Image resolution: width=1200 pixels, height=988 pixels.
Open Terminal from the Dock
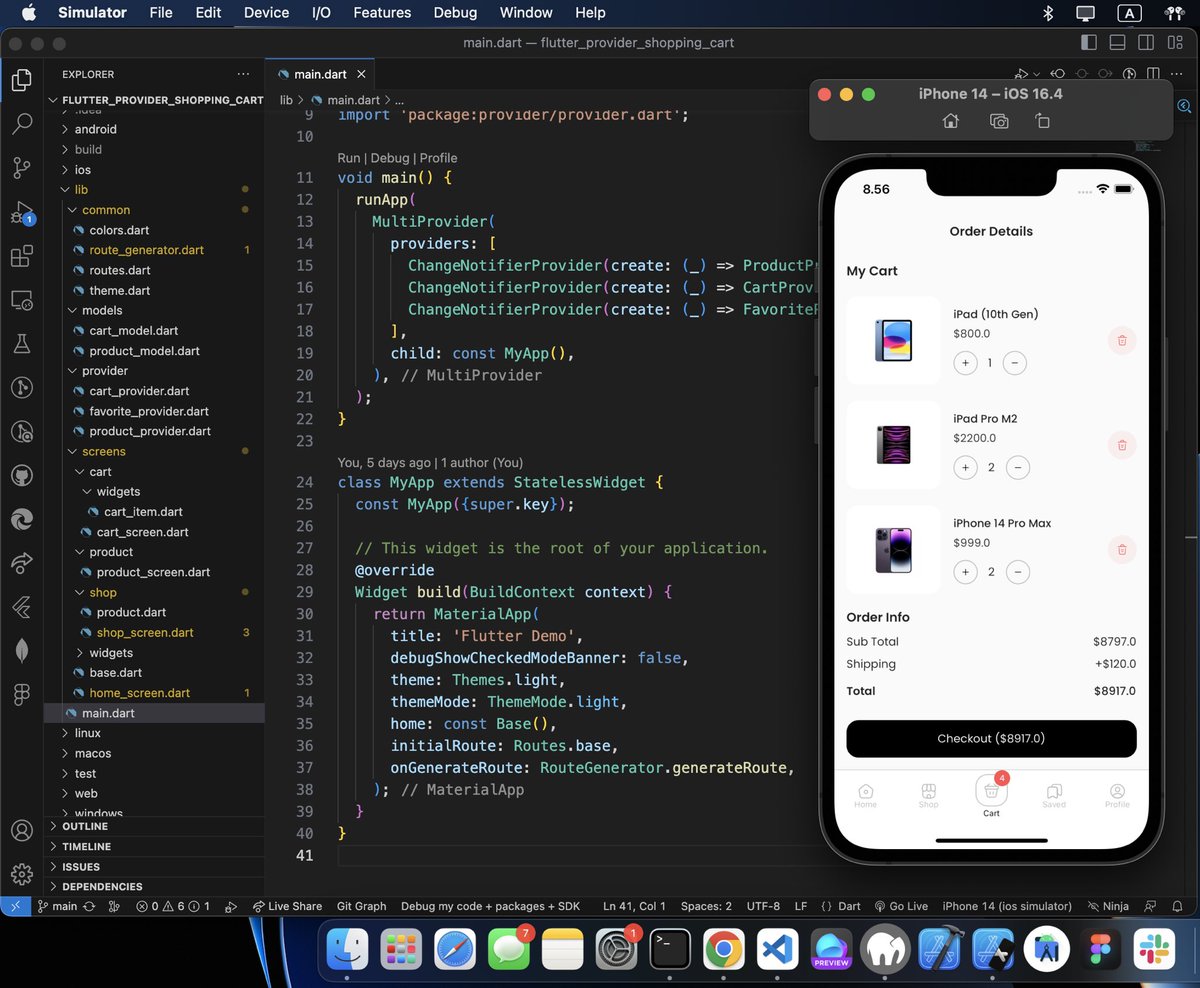click(x=669, y=949)
